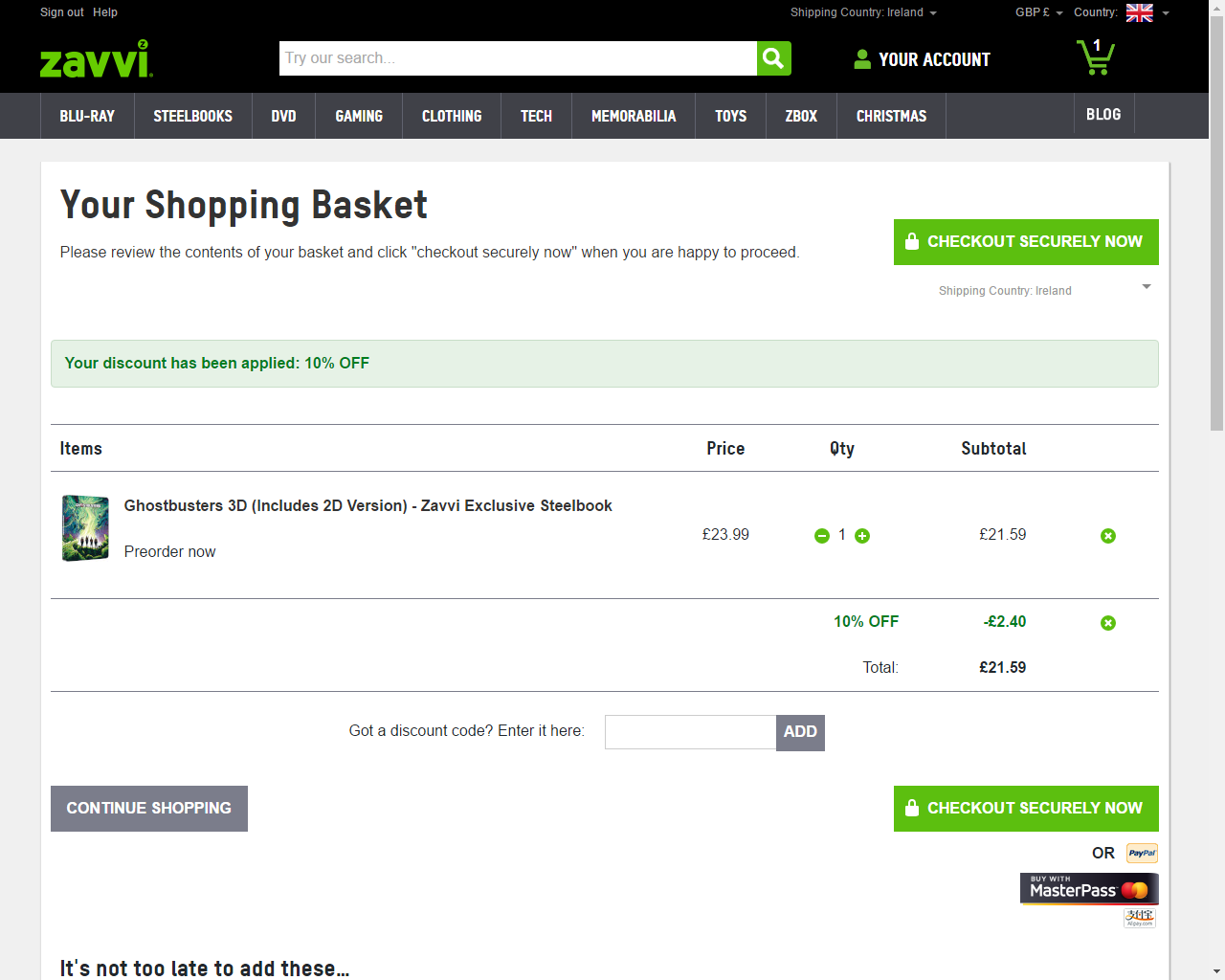Click Sign out link
1225x980 pixels.
62,12
